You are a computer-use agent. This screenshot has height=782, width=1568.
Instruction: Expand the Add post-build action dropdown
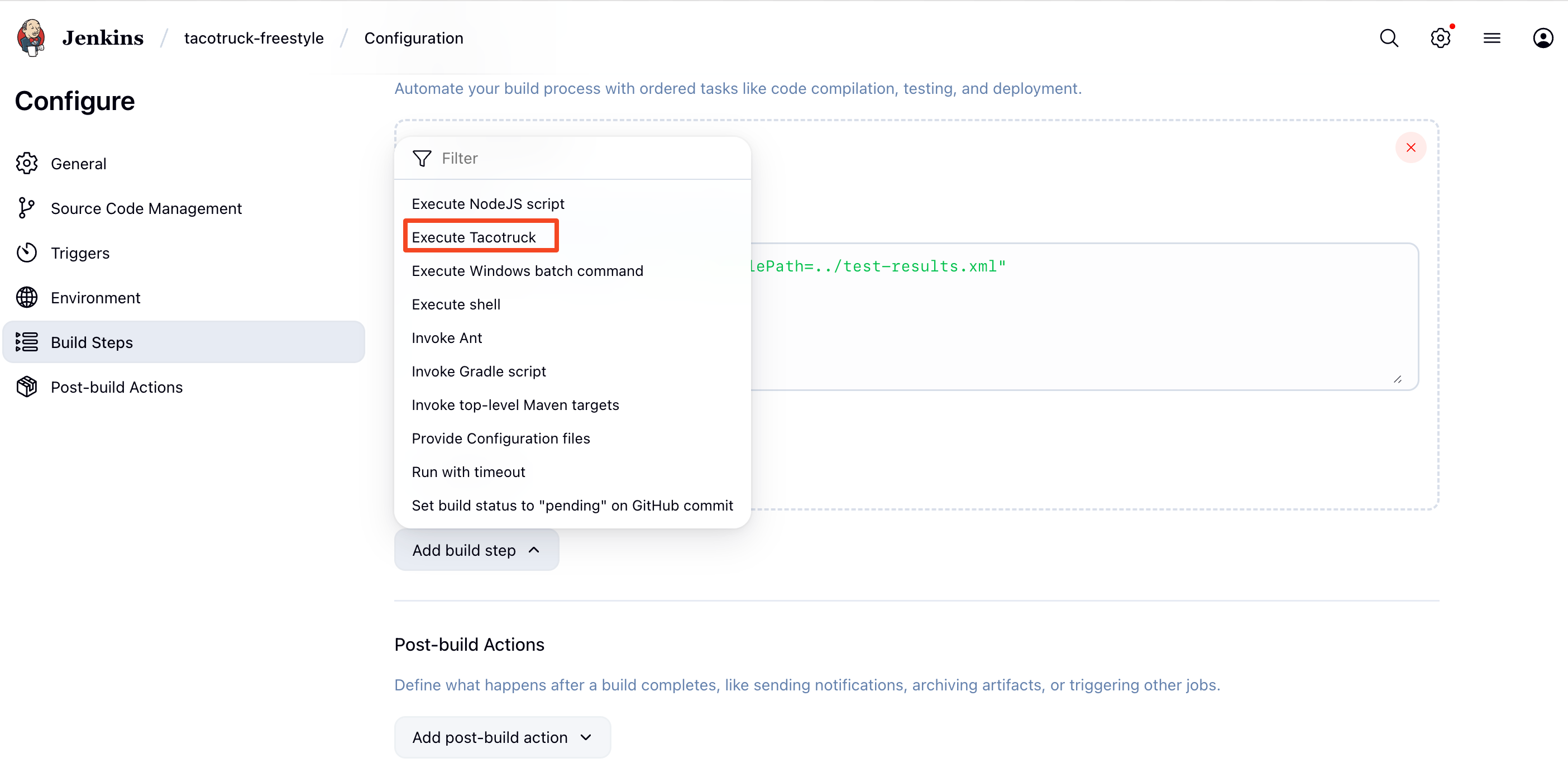tap(502, 737)
